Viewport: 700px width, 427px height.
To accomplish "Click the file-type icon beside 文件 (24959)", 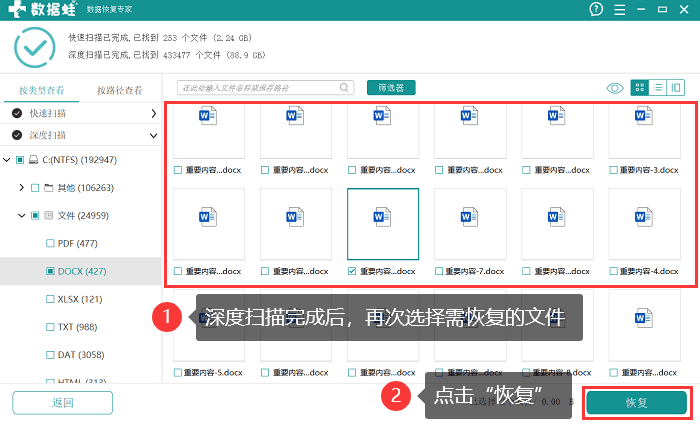I will pyautogui.click(x=49, y=216).
